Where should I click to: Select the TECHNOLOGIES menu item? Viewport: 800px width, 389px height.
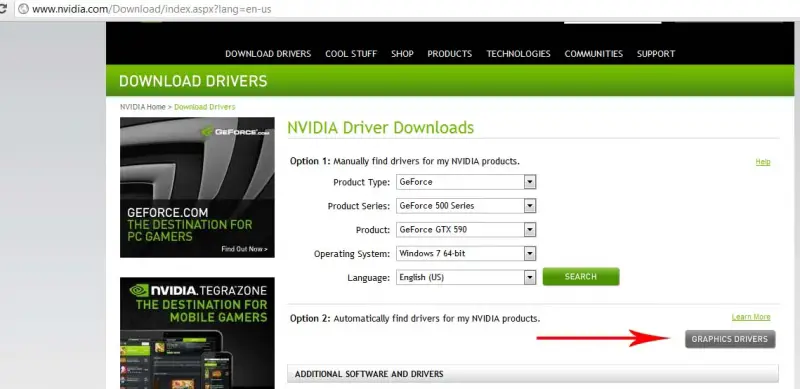(518, 54)
